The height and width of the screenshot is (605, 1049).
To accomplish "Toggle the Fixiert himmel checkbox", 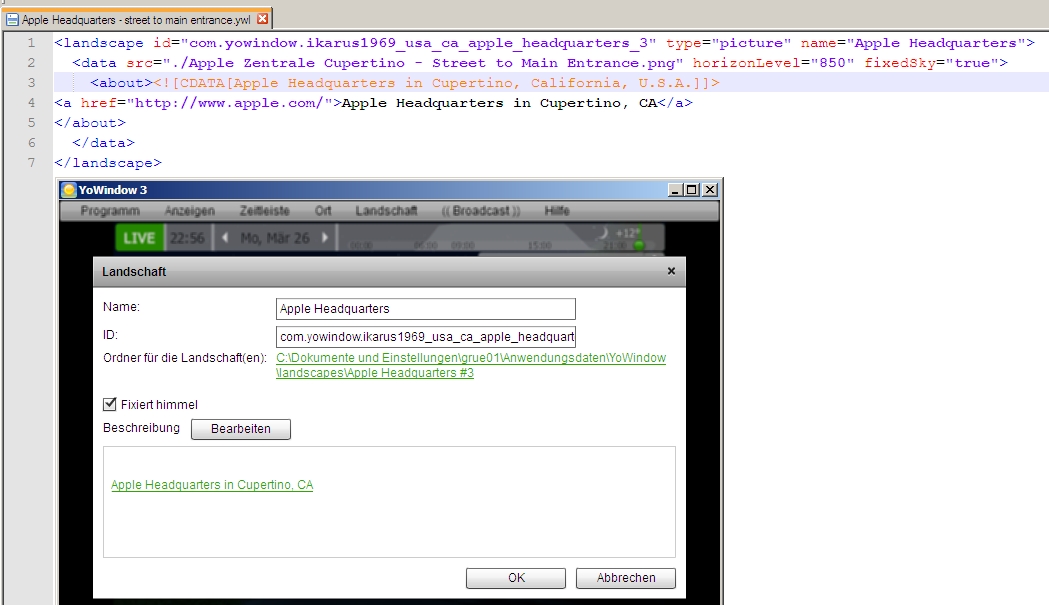I will (110, 405).
